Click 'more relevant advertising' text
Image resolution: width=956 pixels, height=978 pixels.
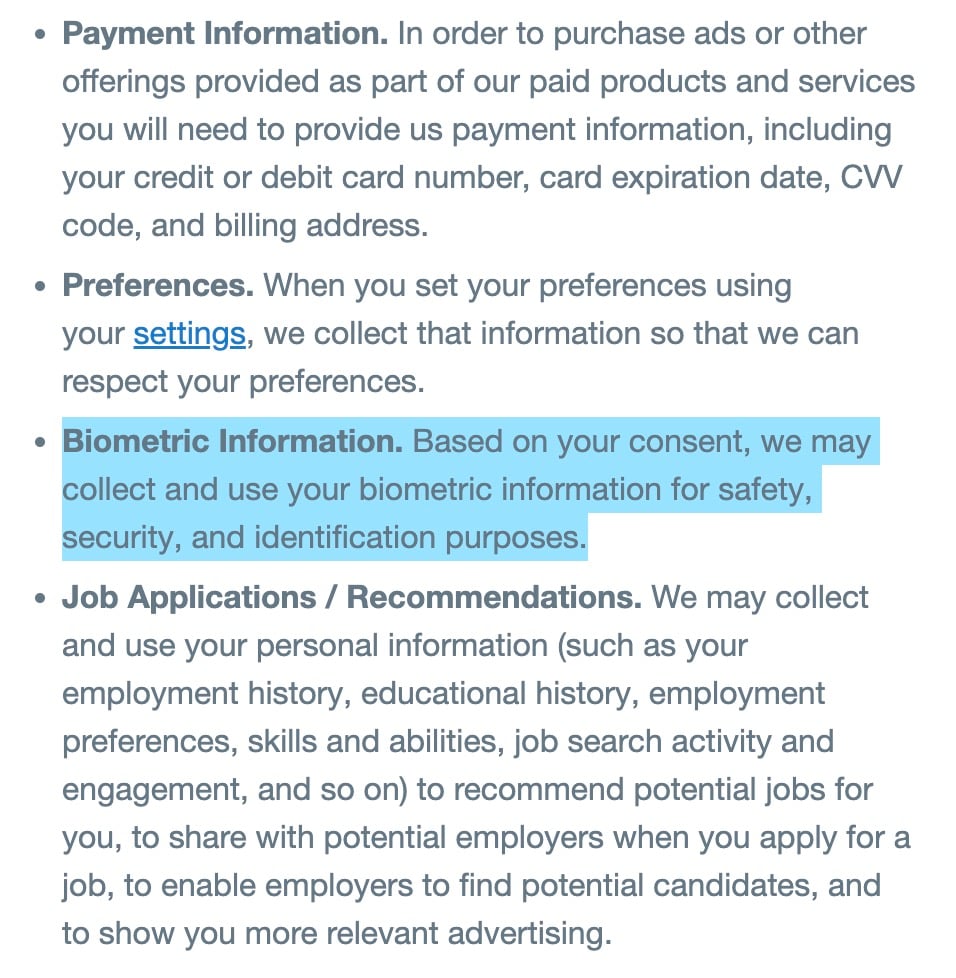pyautogui.click(x=428, y=934)
